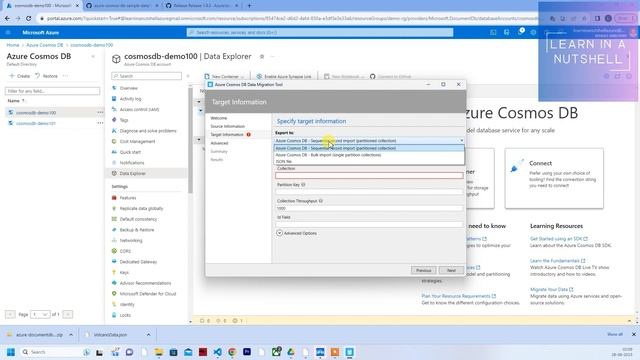Click Show all downloads
This screenshot has height=360, width=640.
click(x=615, y=334)
